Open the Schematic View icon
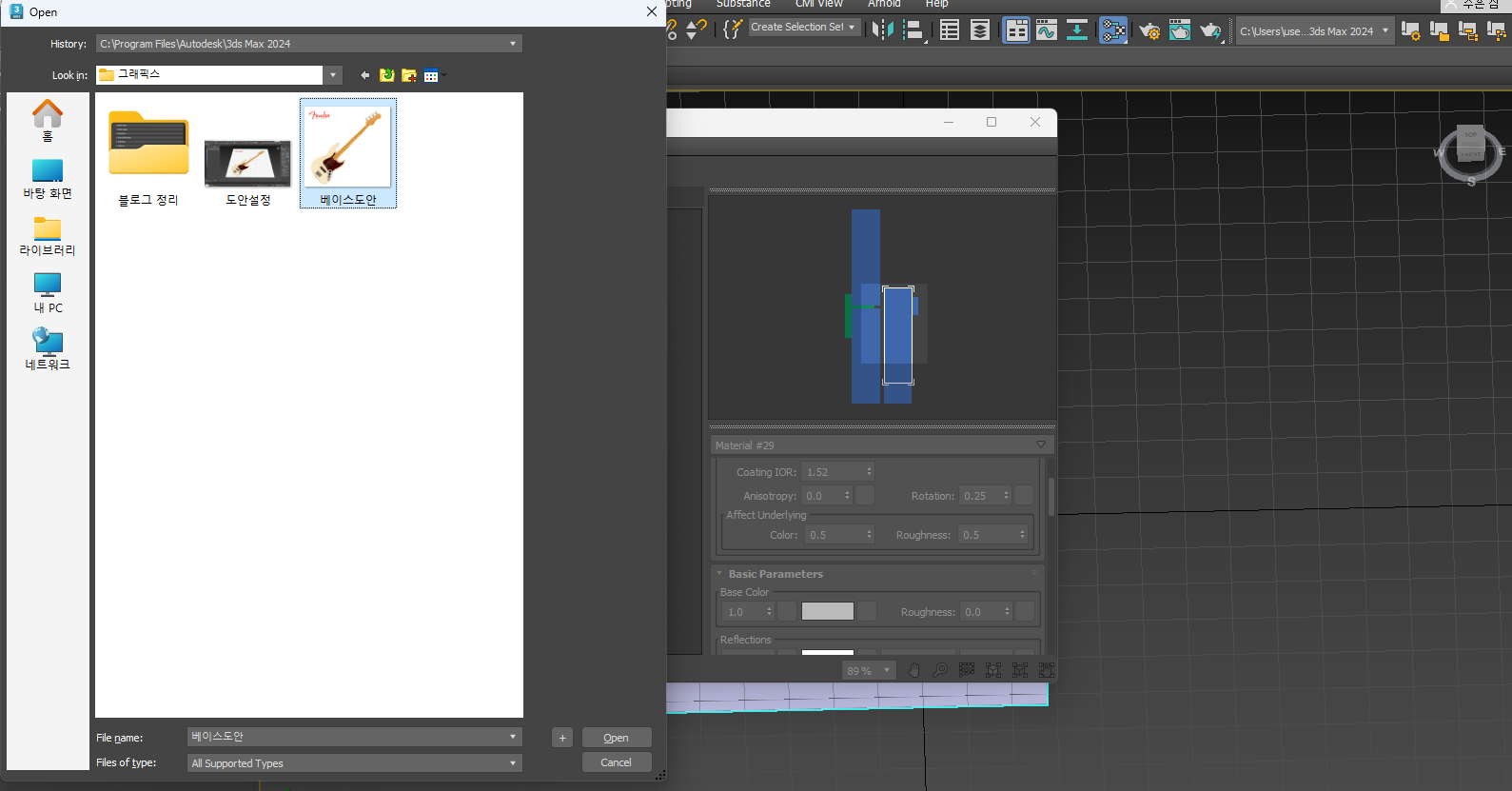The height and width of the screenshot is (791, 1512). point(1076,30)
